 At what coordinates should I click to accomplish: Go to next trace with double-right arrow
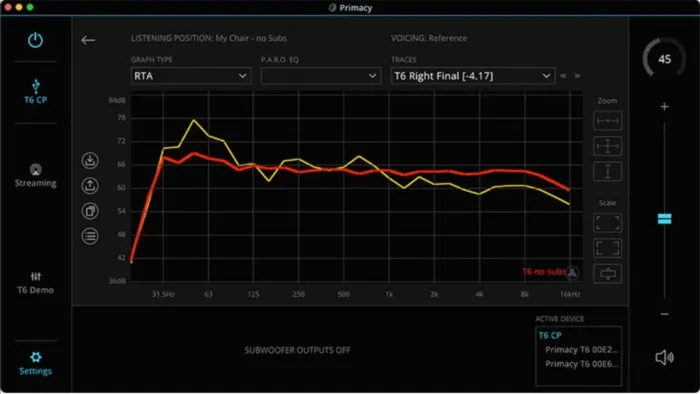coord(577,76)
